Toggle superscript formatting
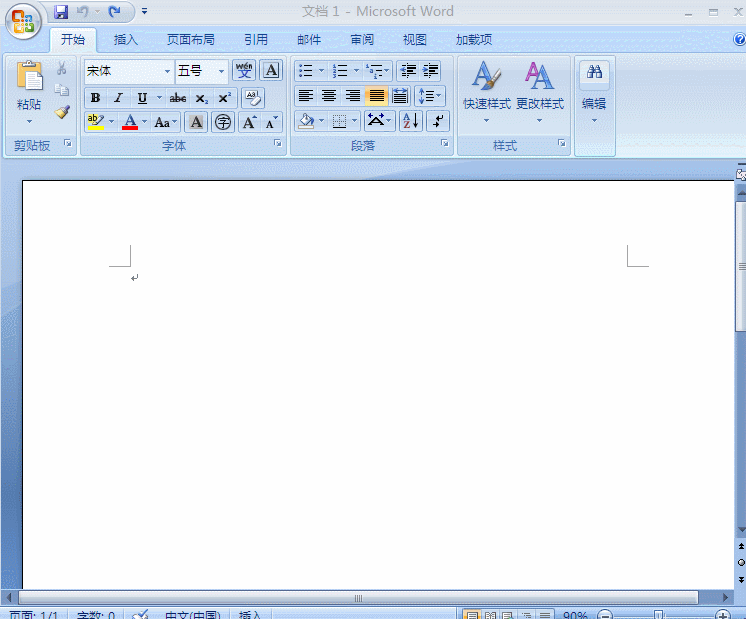 coord(224,98)
